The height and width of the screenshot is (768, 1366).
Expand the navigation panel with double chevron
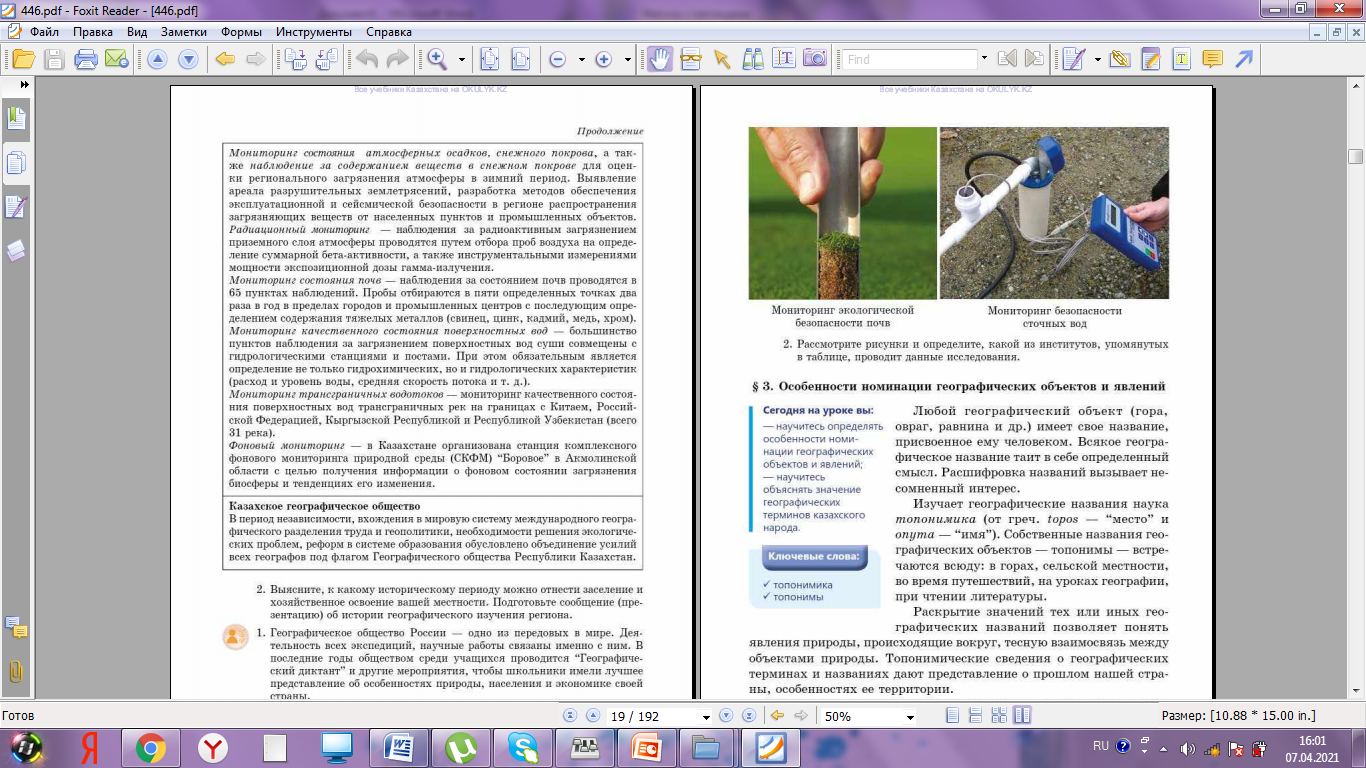click(x=24, y=86)
